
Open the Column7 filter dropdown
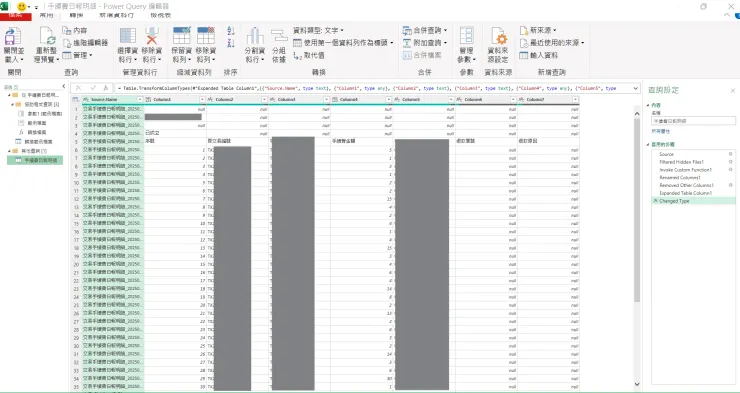575,100
